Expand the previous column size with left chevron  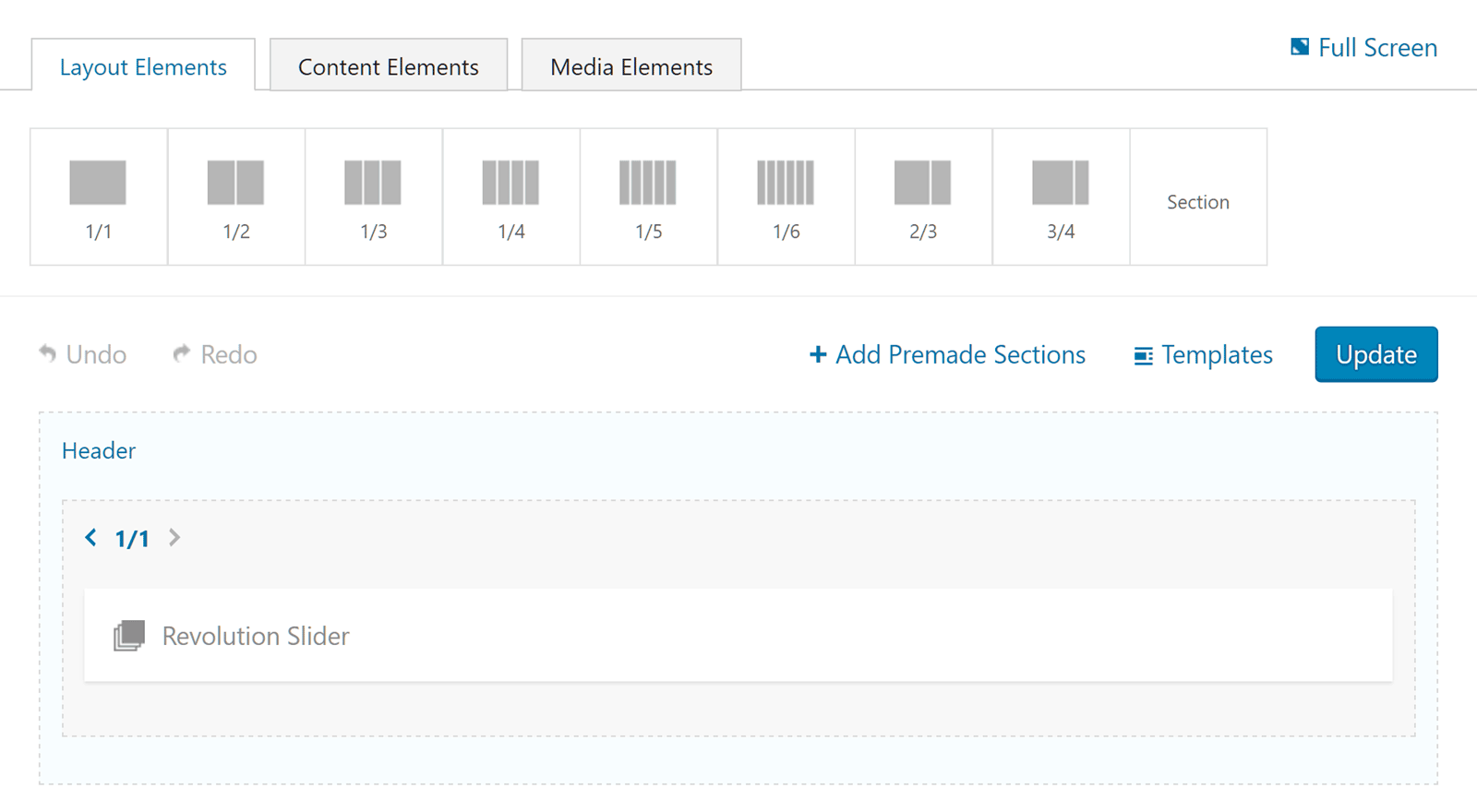coord(90,538)
